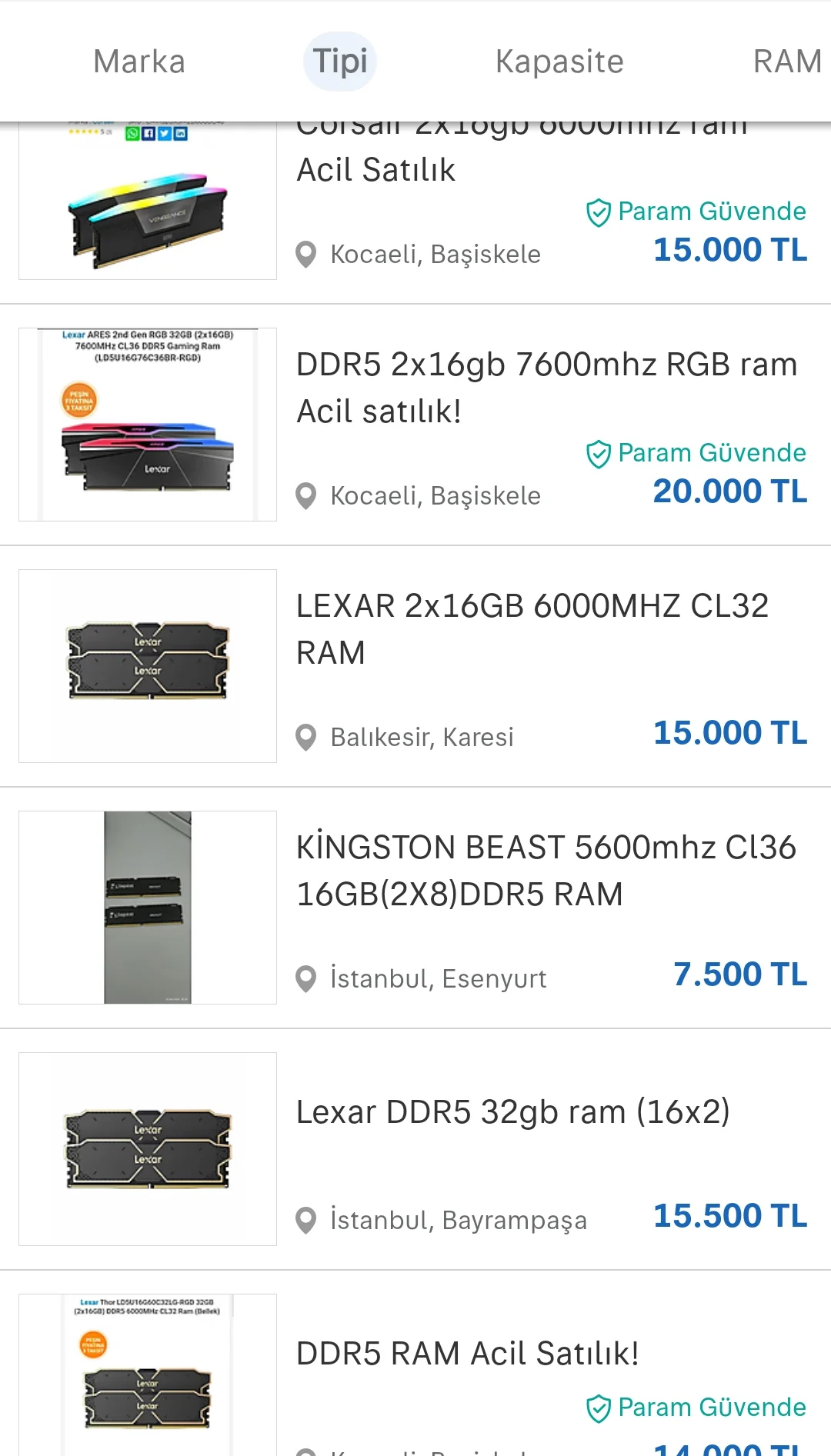Open Kingston Beast RAM photo thumbnail
The height and width of the screenshot is (1456, 831).
148,908
